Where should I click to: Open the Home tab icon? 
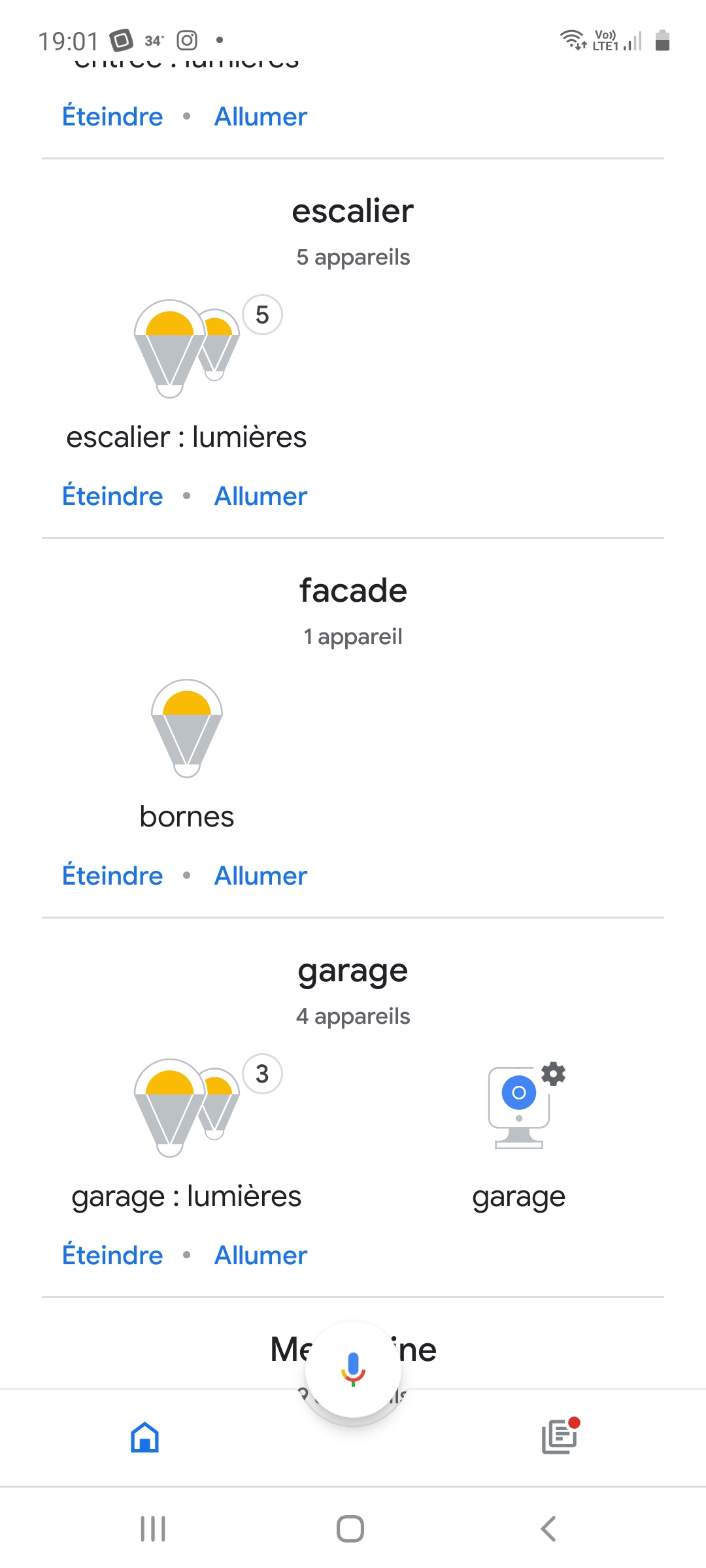pyautogui.click(x=145, y=1437)
